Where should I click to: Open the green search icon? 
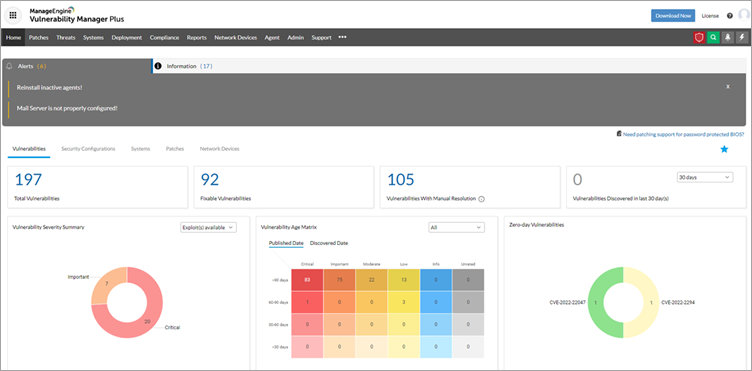[x=714, y=37]
